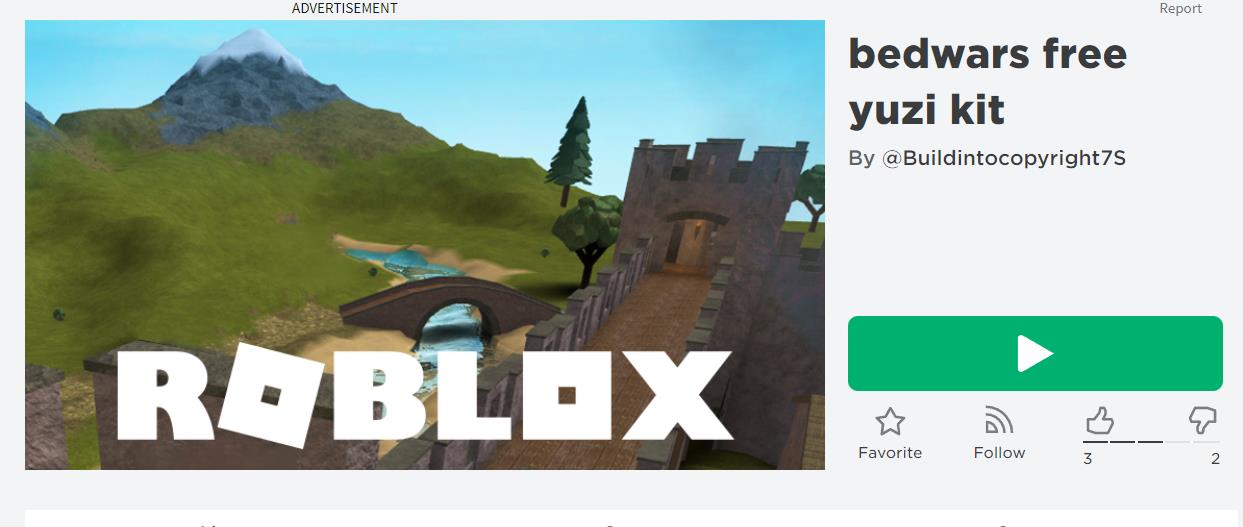This screenshot has width=1243, height=527.
Task: Click the green Play button
Action: 1035,353
